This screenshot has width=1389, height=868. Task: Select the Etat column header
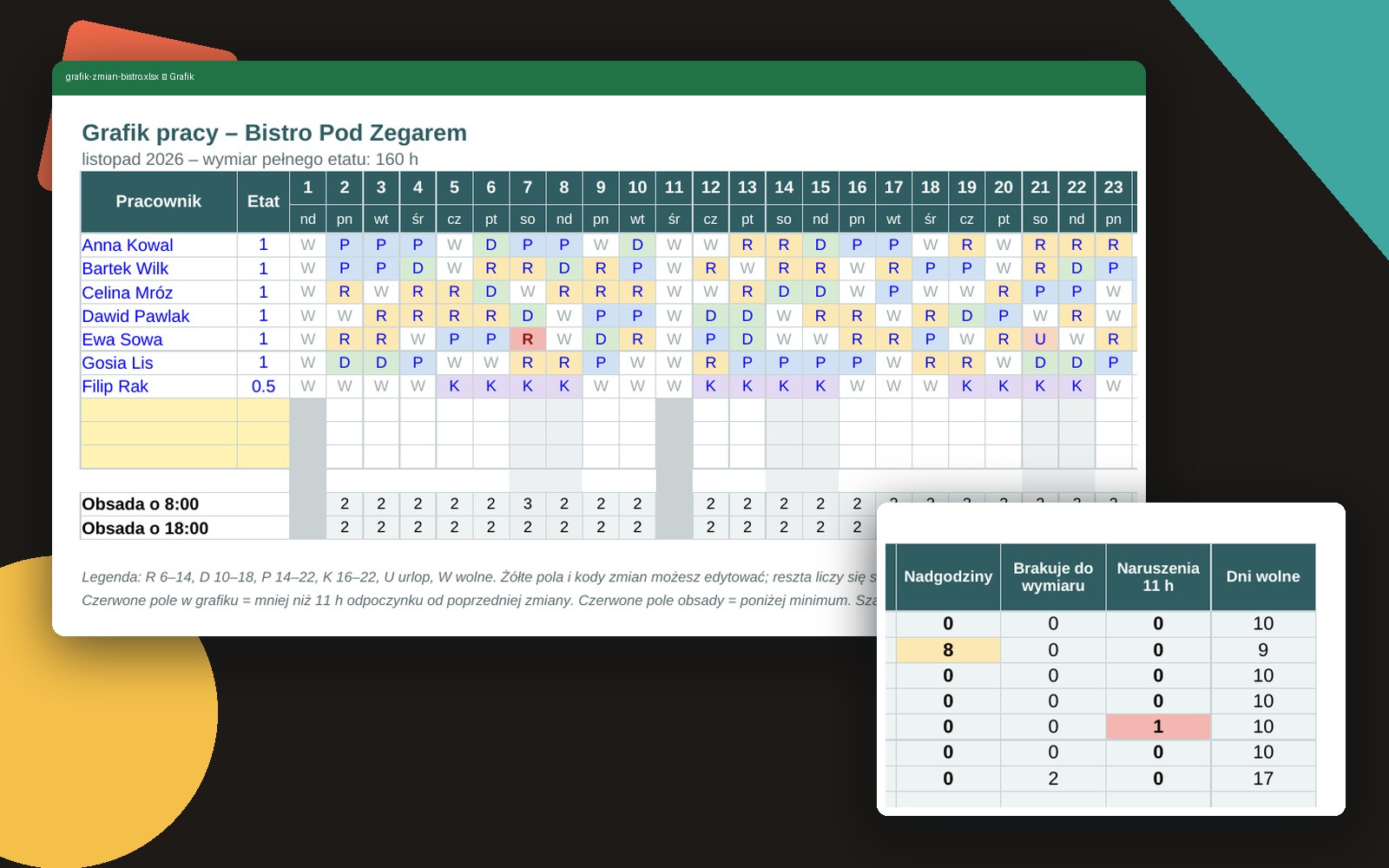tap(263, 201)
